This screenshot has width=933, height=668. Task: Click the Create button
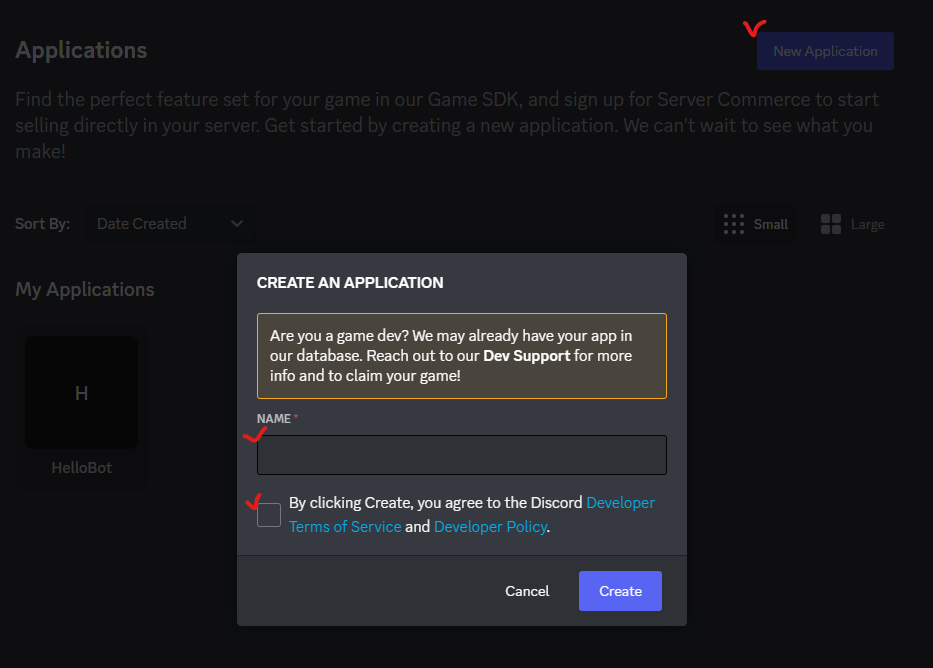620,591
